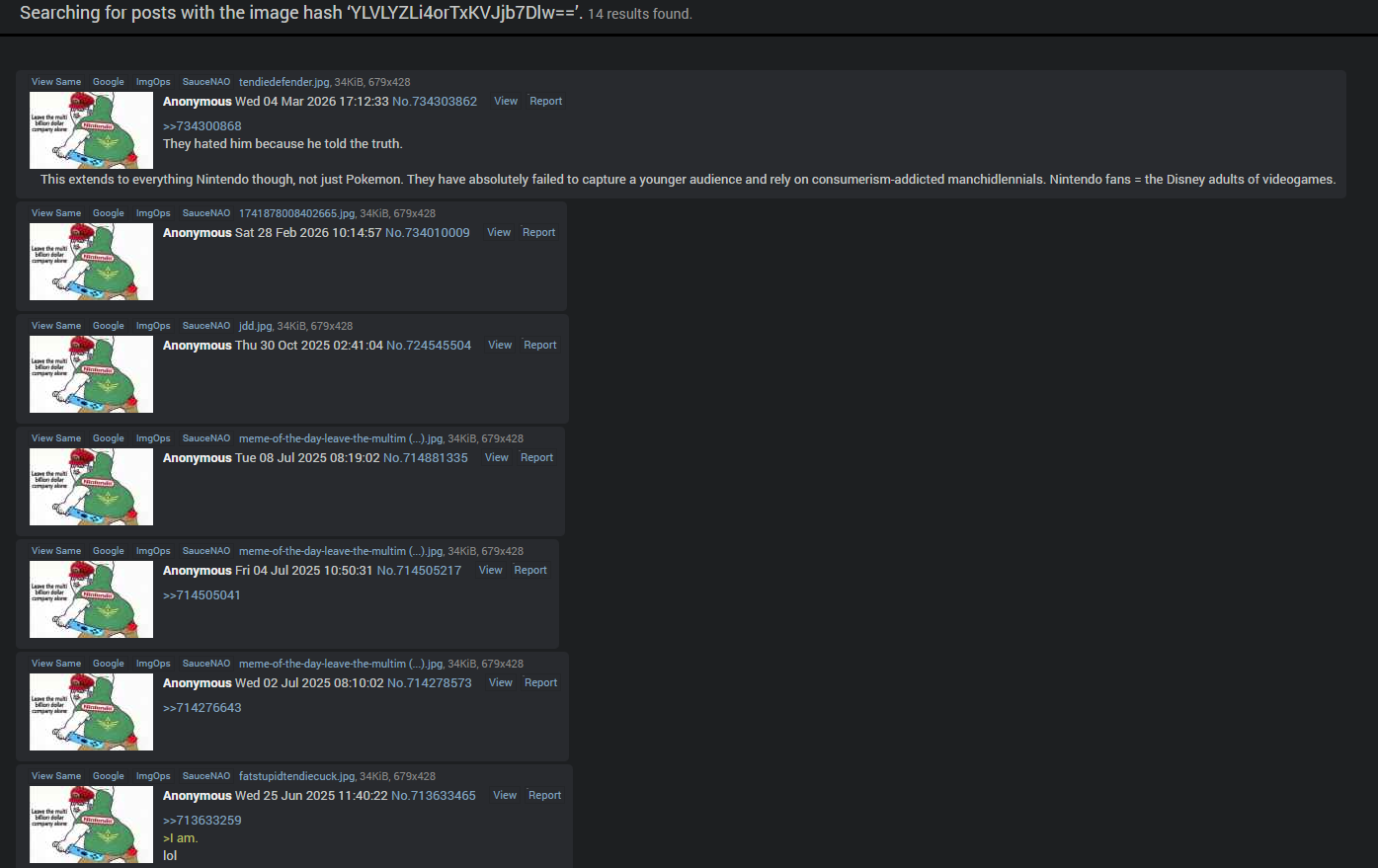The height and width of the screenshot is (868, 1378).
Task: Report post No.714278573
Action: [540, 682]
